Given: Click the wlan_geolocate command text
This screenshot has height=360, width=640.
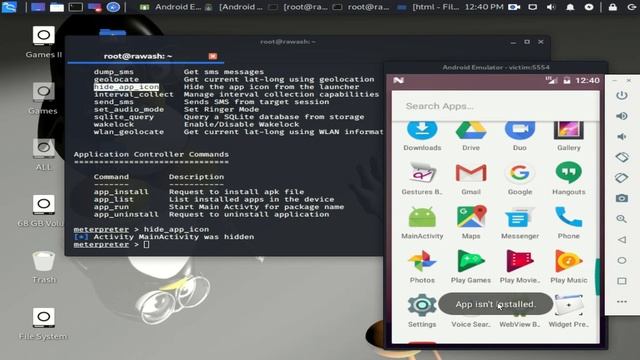Looking at the screenshot, I should pyautogui.click(x=129, y=132).
